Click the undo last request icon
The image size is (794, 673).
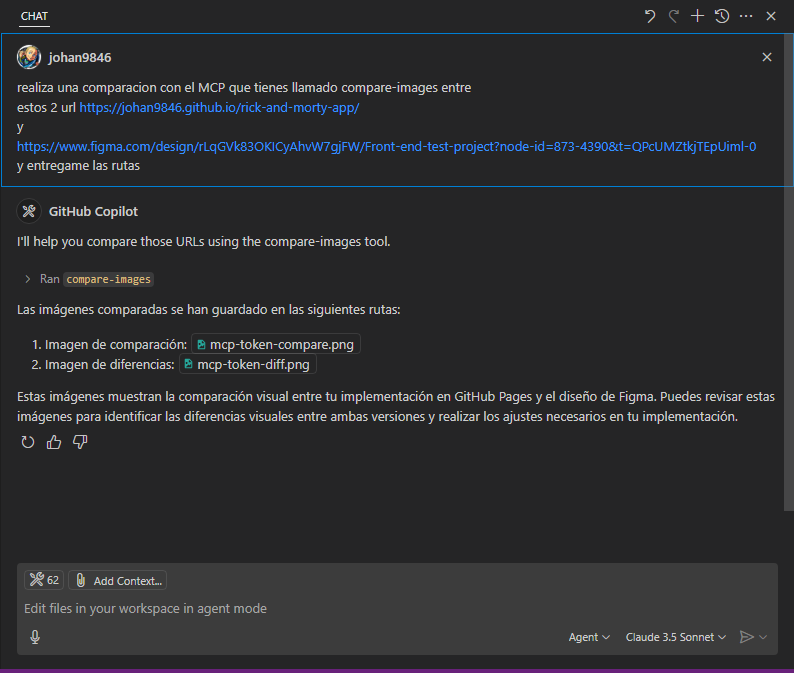tap(650, 16)
